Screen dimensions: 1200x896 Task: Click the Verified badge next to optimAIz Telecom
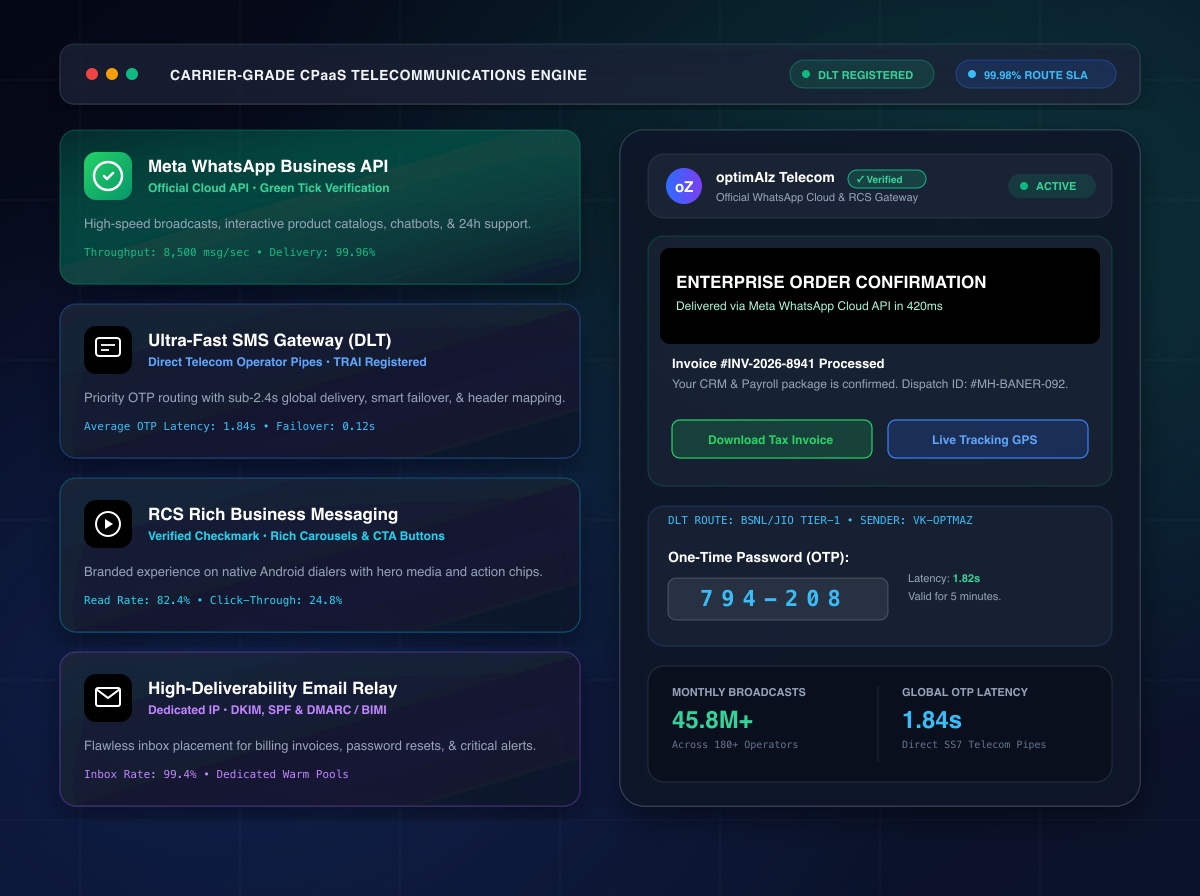(887, 179)
